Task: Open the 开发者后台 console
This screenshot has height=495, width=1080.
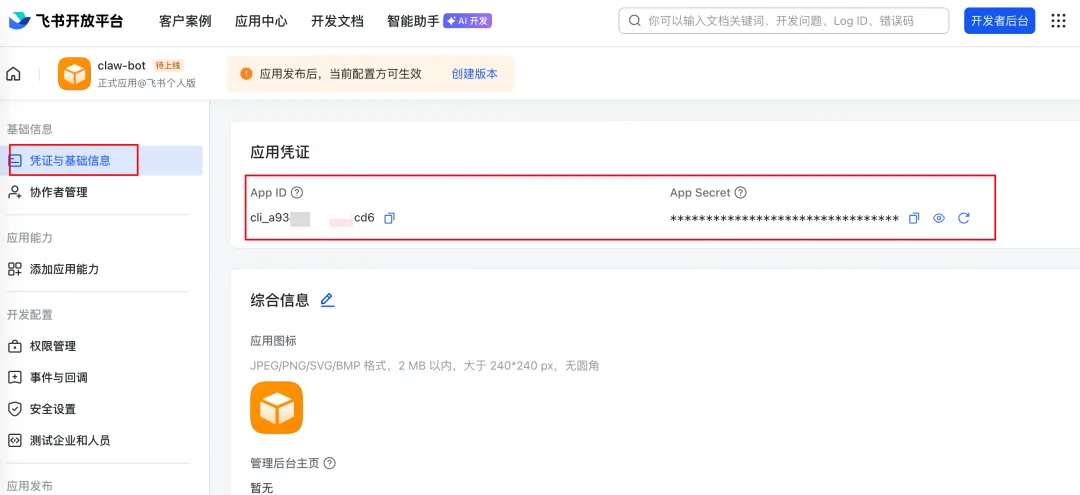Action: pyautogui.click(x=999, y=21)
